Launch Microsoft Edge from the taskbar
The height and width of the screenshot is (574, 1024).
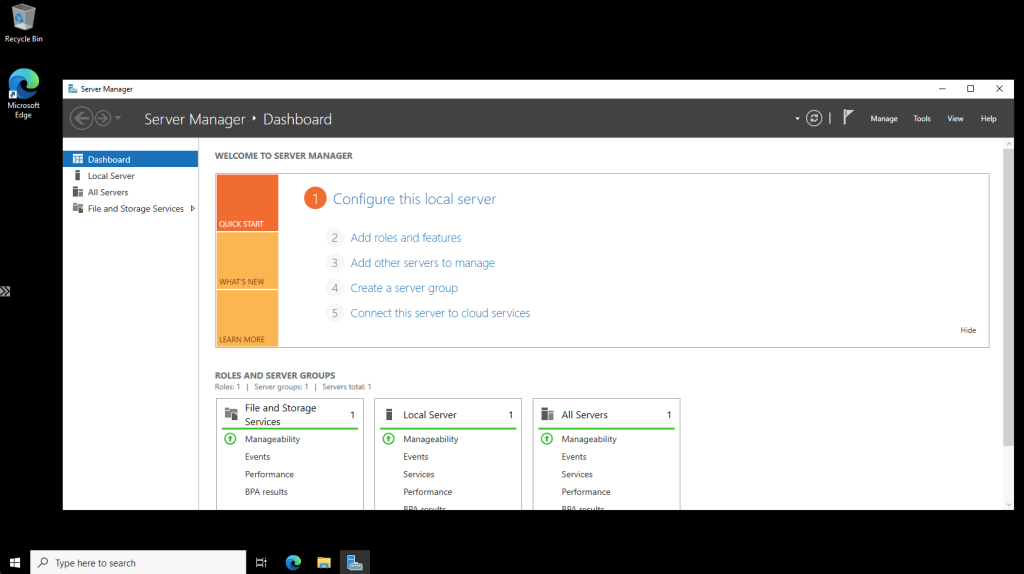(x=293, y=562)
